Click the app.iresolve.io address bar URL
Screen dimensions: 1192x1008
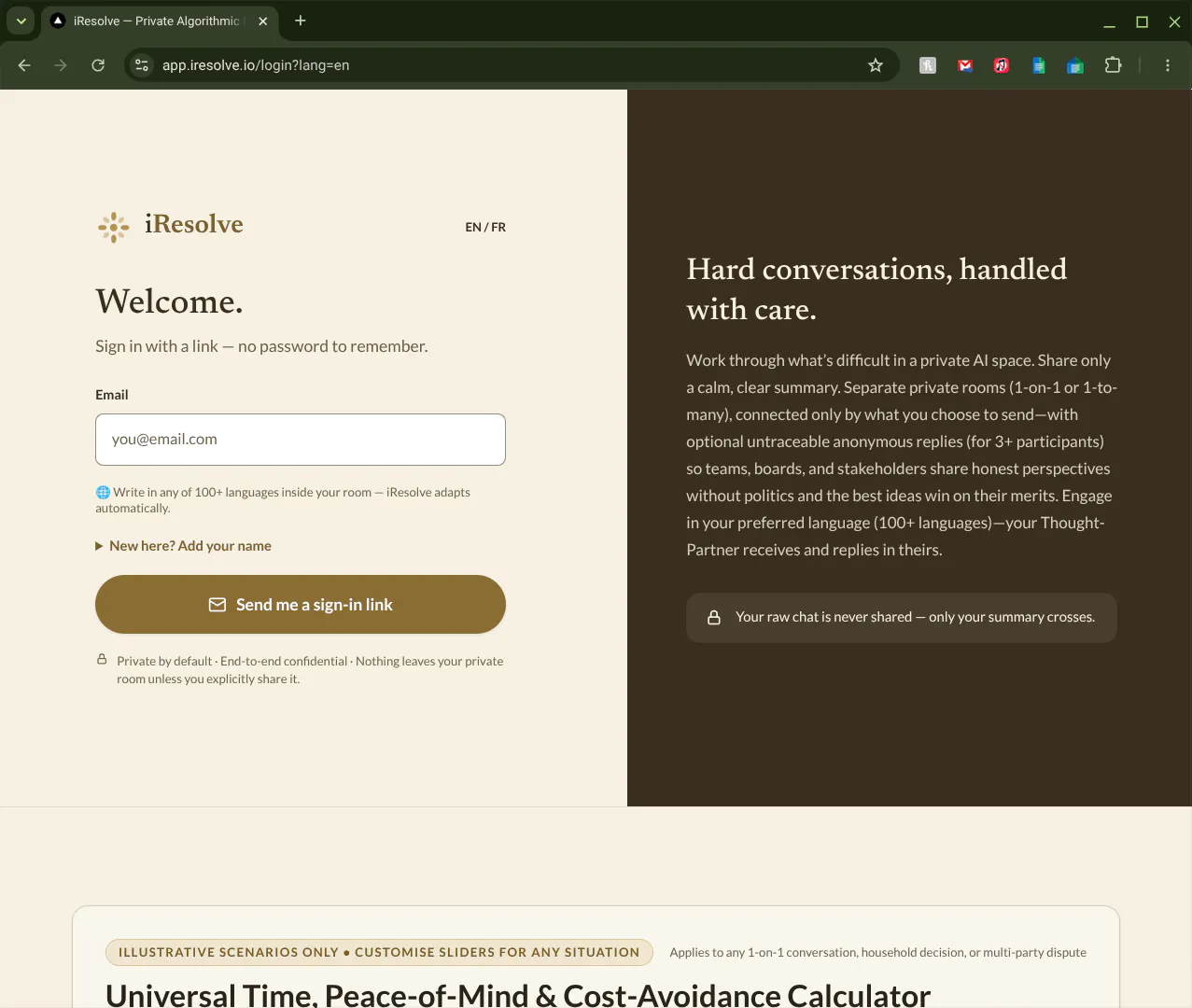(256, 65)
